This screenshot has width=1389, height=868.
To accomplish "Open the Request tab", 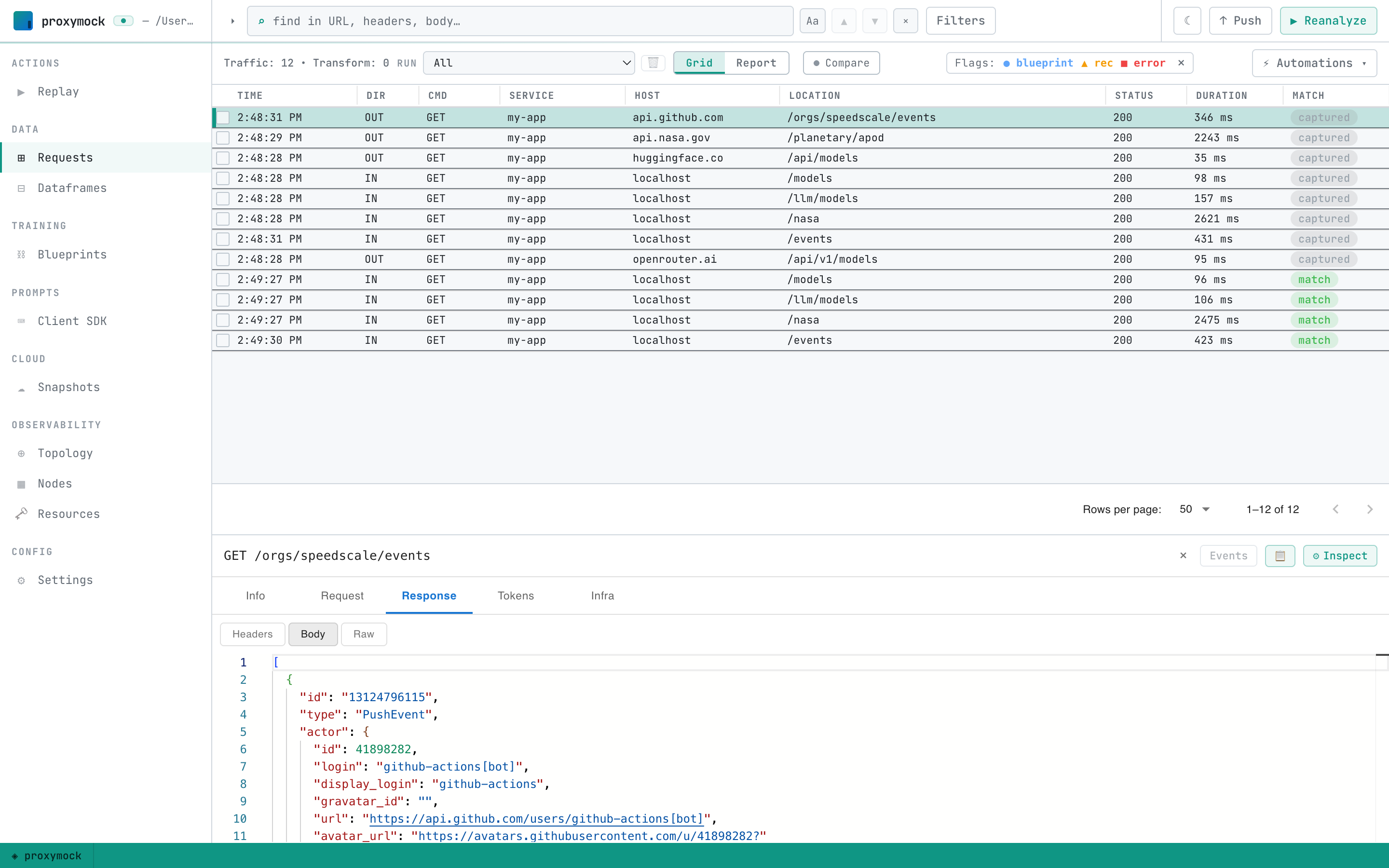I will (342, 596).
